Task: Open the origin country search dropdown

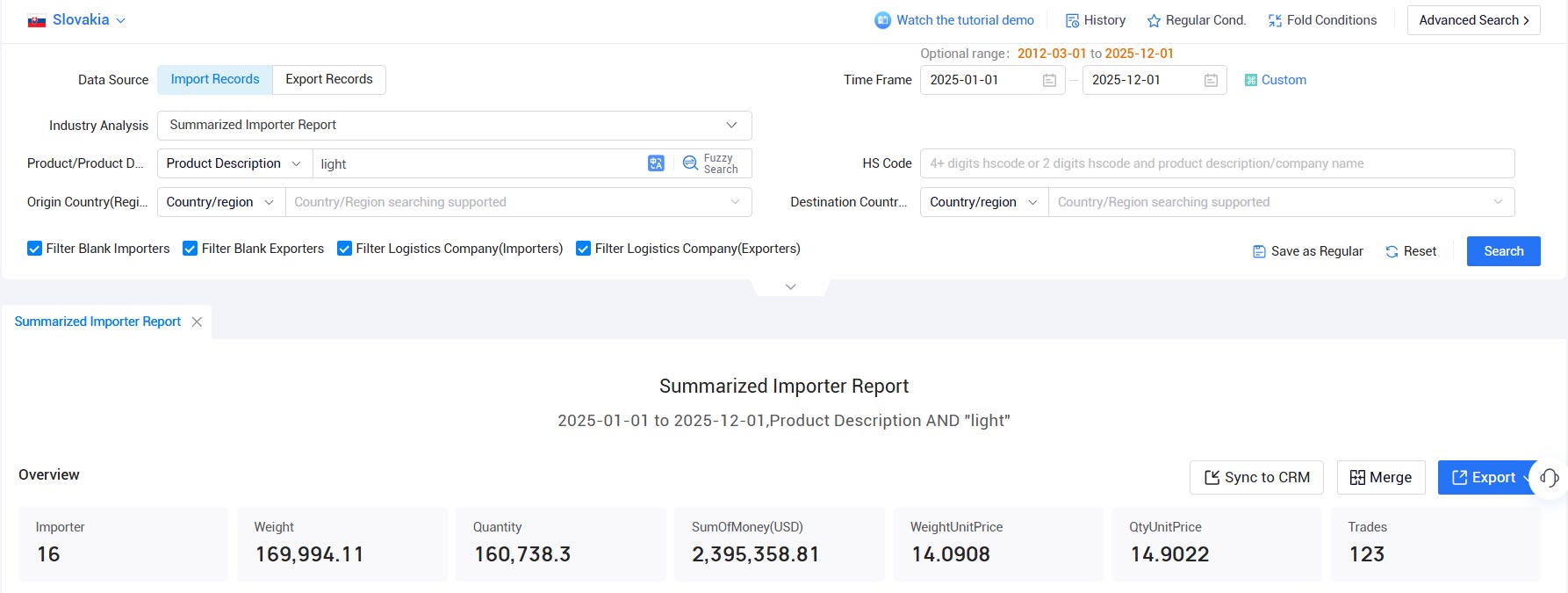Action: 518,202
